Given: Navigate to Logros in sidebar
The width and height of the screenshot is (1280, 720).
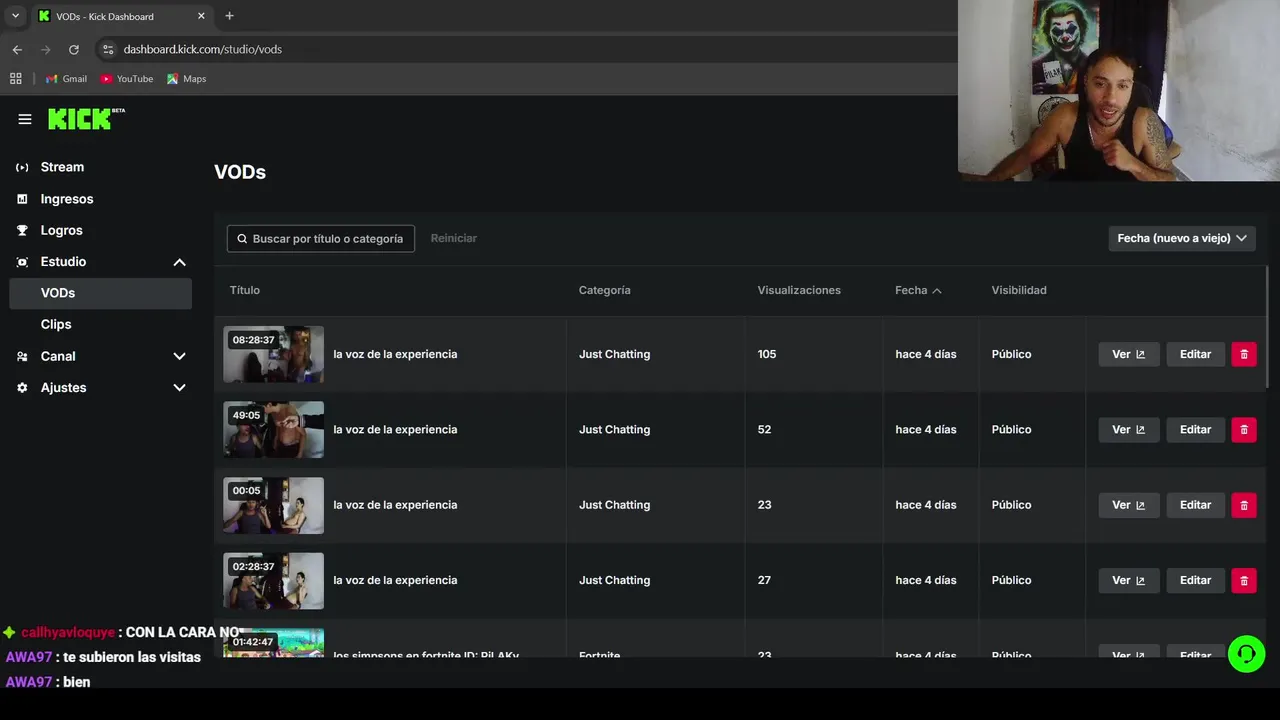Looking at the screenshot, I should click(61, 230).
